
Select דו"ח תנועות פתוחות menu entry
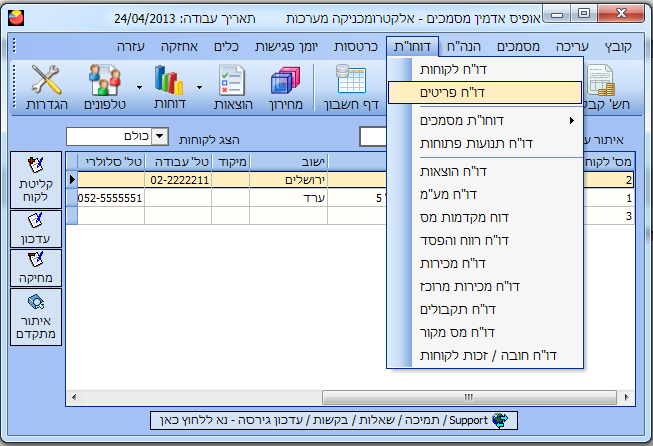pyautogui.click(x=485, y=144)
